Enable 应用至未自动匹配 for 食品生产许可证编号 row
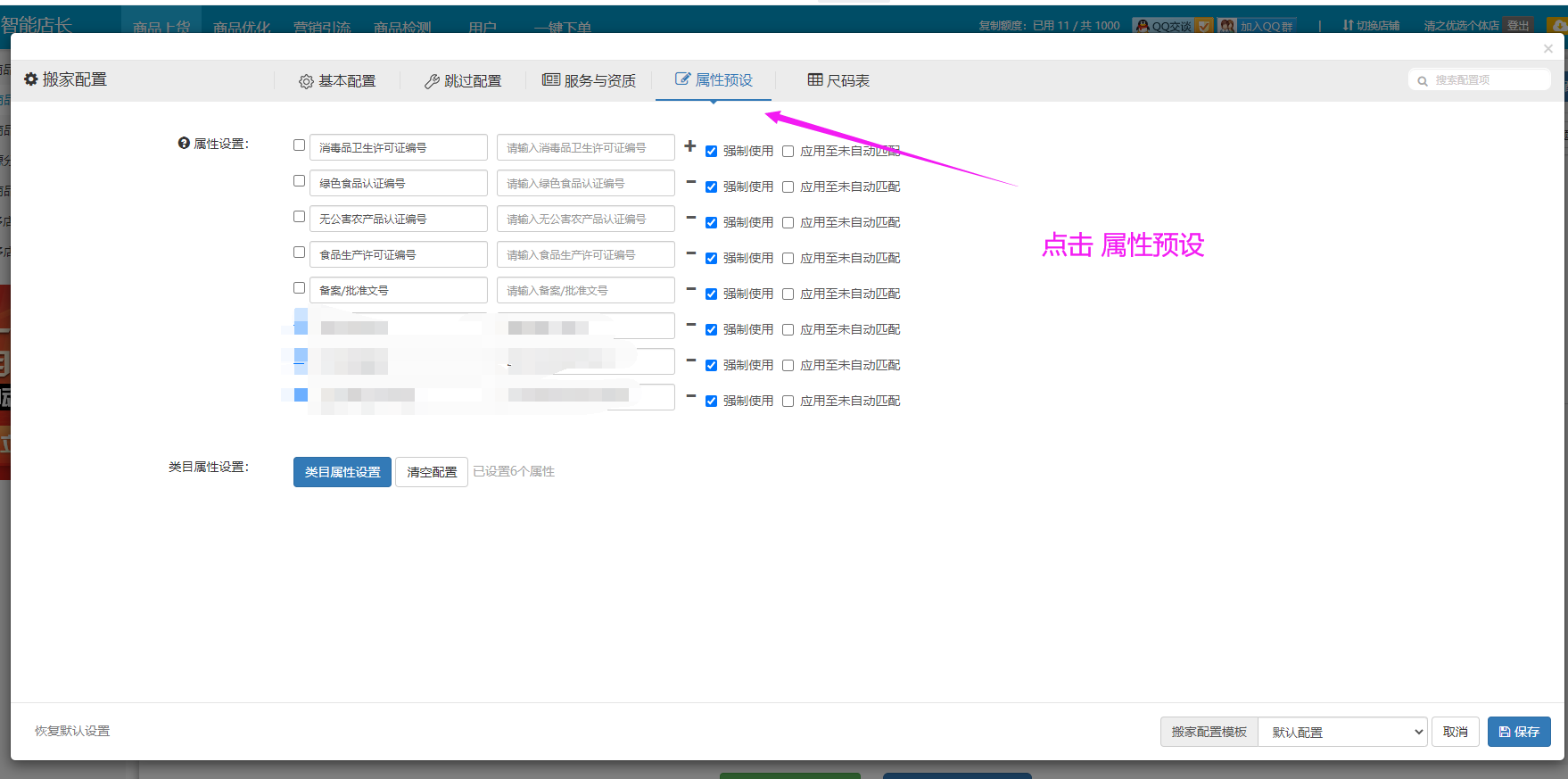Image resolution: width=1568 pixels, height=779 pixels. point(788,259)
